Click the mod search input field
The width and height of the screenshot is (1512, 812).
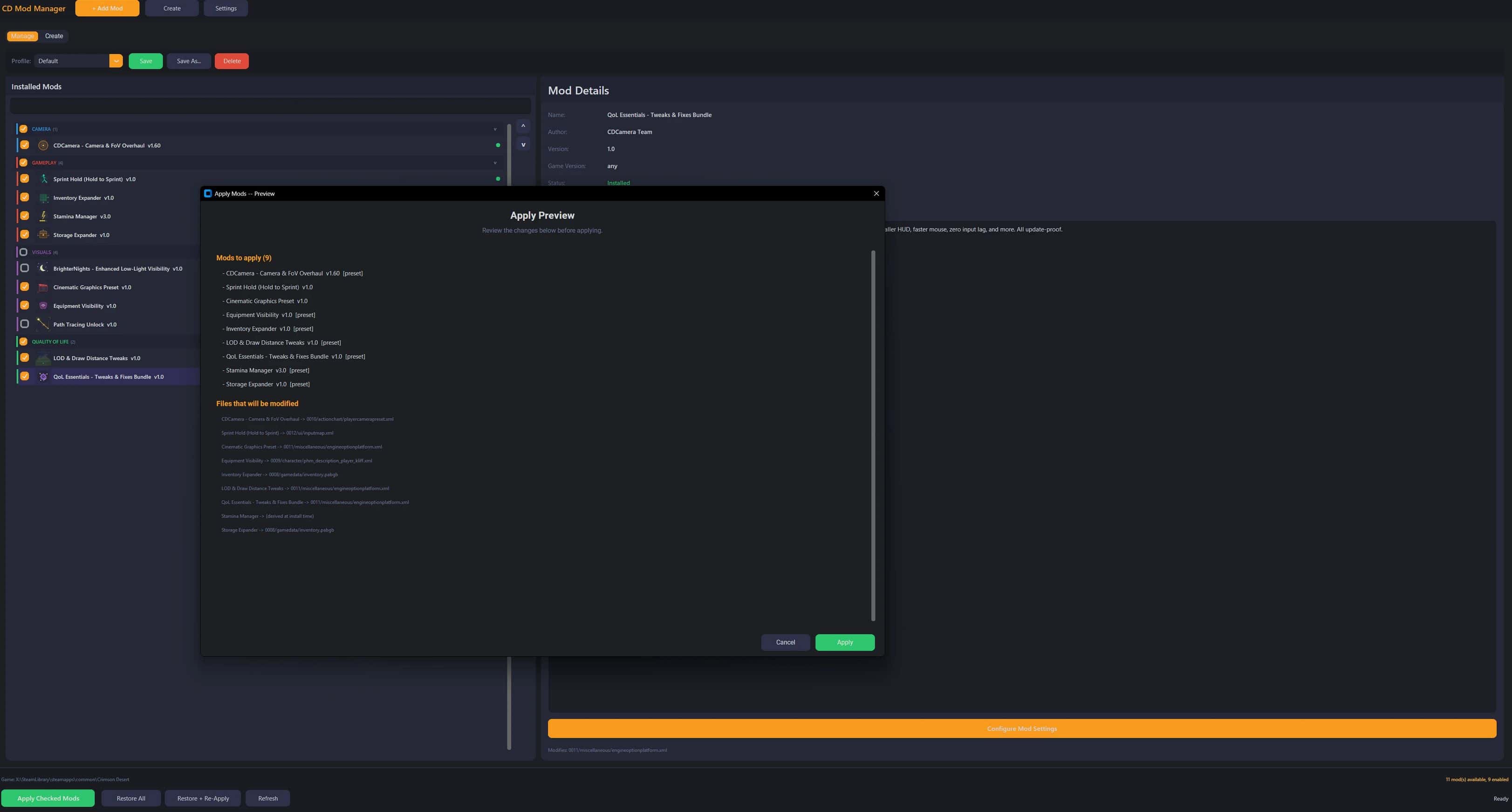click(270, 106)
